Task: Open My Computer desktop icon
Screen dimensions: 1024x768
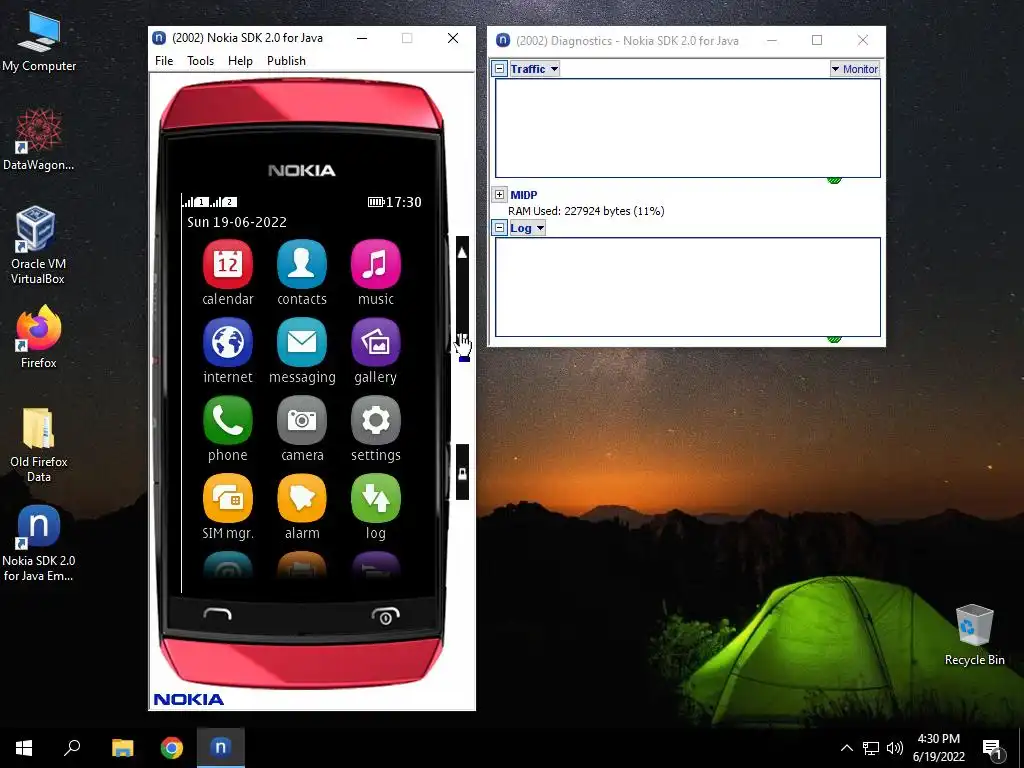Action: (x=39, y=42)
